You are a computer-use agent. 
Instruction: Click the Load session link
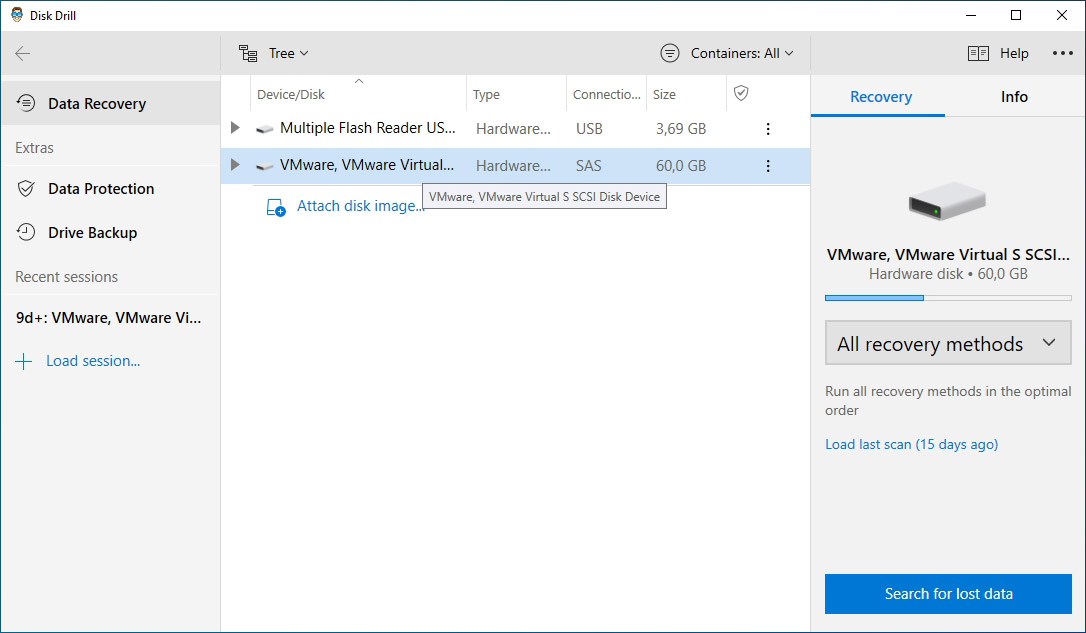click(93, 362)
